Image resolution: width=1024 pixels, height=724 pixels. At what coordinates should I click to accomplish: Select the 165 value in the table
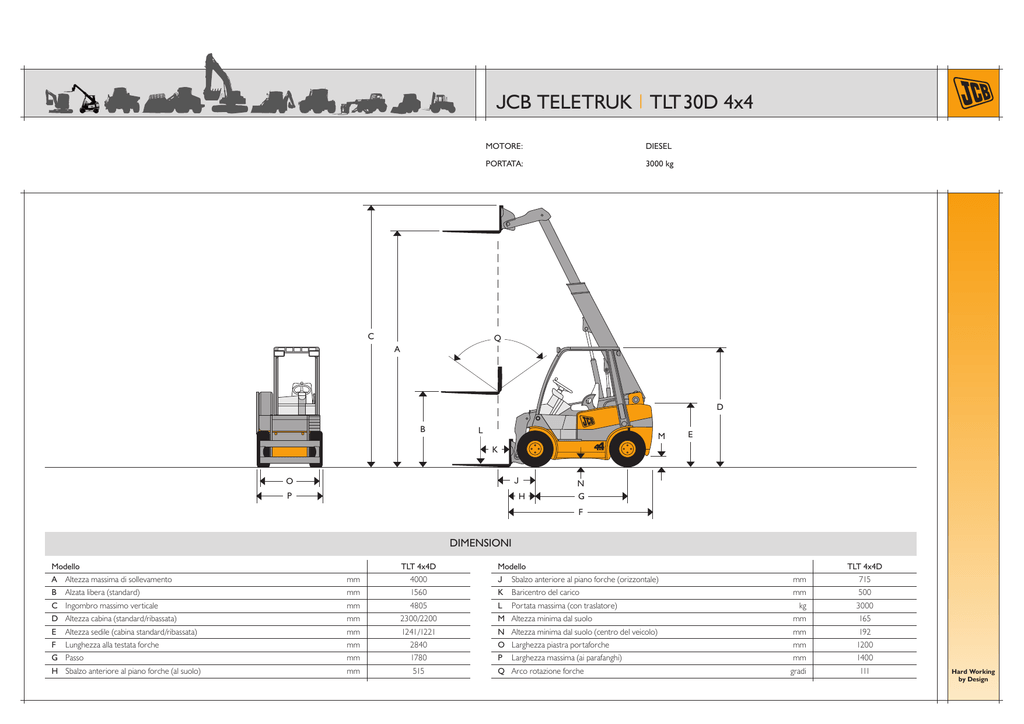coord(865,619)
